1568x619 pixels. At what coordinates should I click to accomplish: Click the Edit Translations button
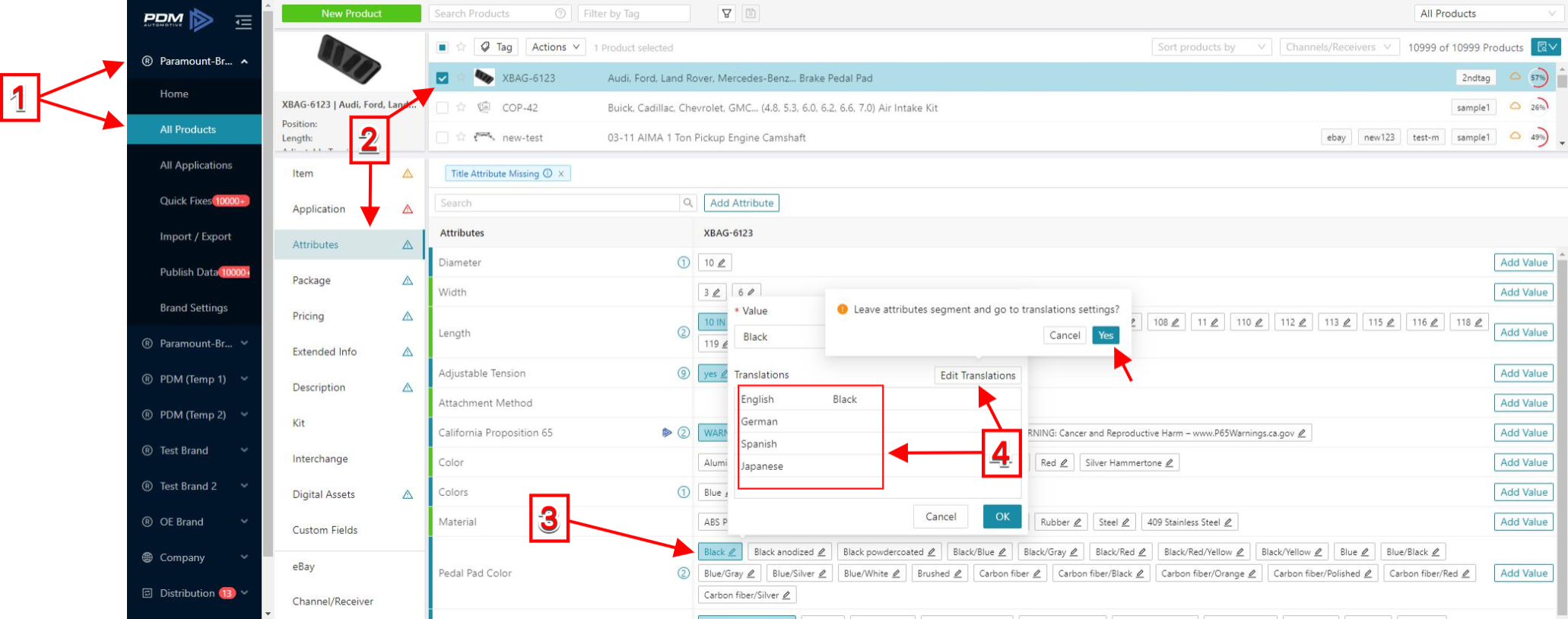(x=978, y=375)
